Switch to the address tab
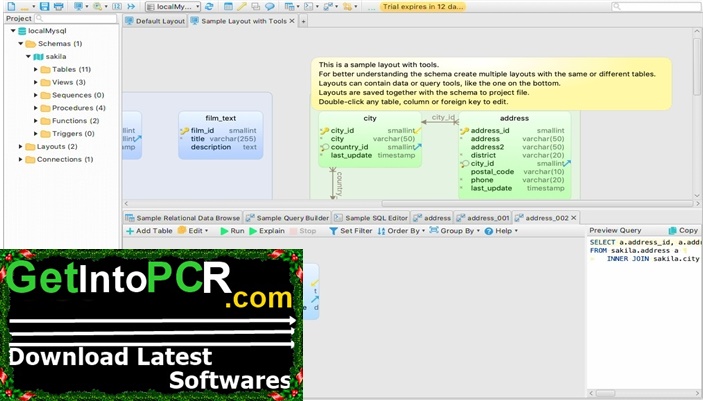Screen dimensions: 703x401 [x=432, y=218]
